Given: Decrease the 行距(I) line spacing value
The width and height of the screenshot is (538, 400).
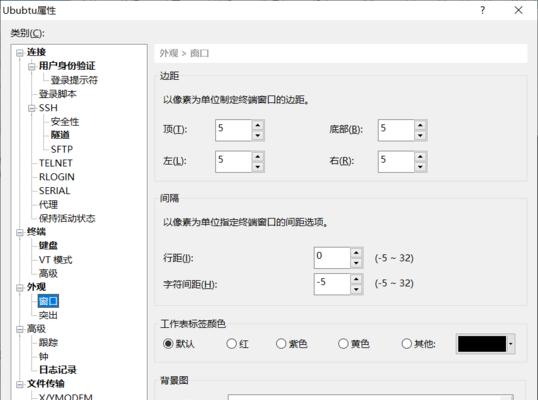Looking at the screenshot, I should pyautogui.click(x=356, y=263).
